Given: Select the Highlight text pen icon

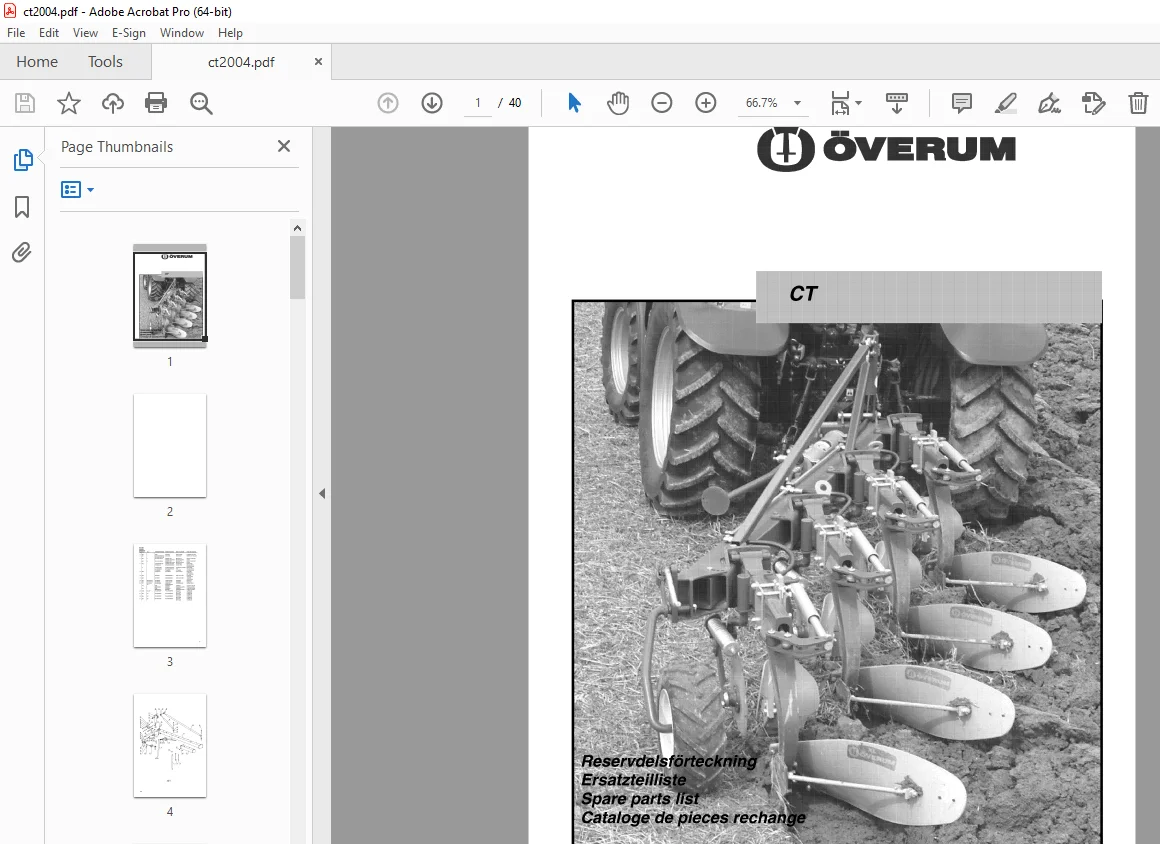Looking at the screenshot, I should (x=1005, y=103).
